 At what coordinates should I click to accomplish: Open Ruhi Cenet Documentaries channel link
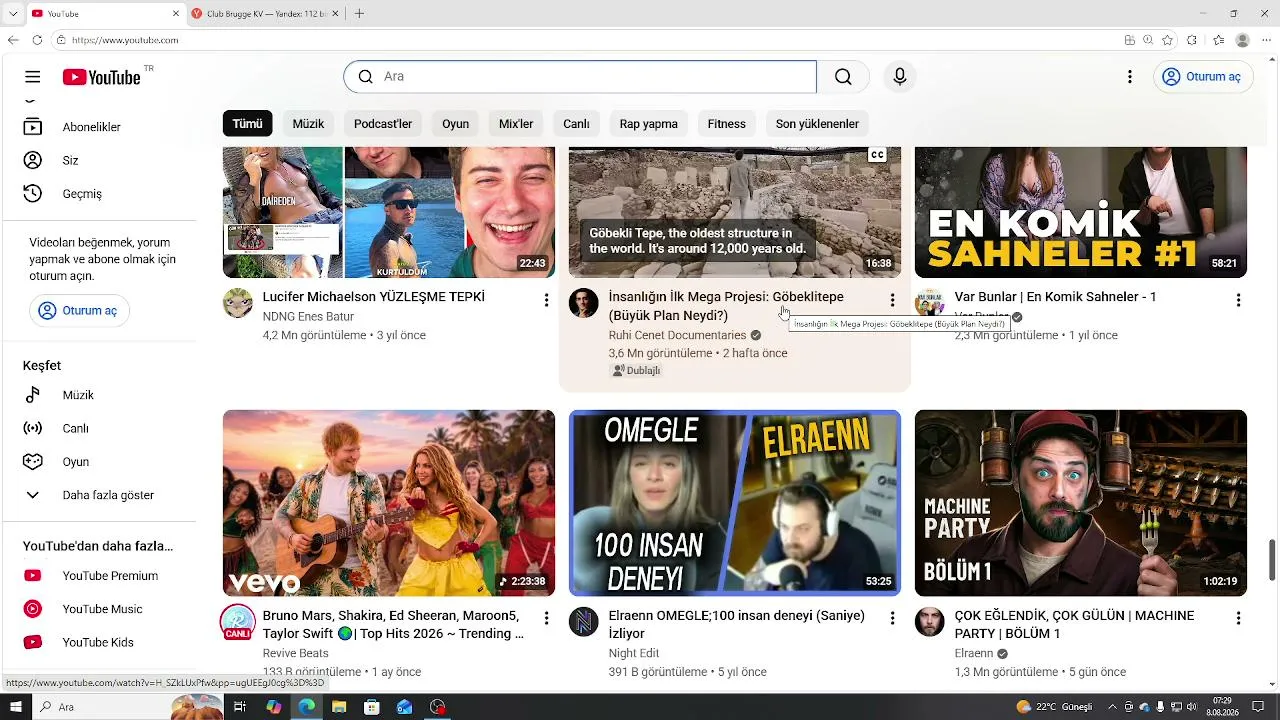tap(677, 335)
